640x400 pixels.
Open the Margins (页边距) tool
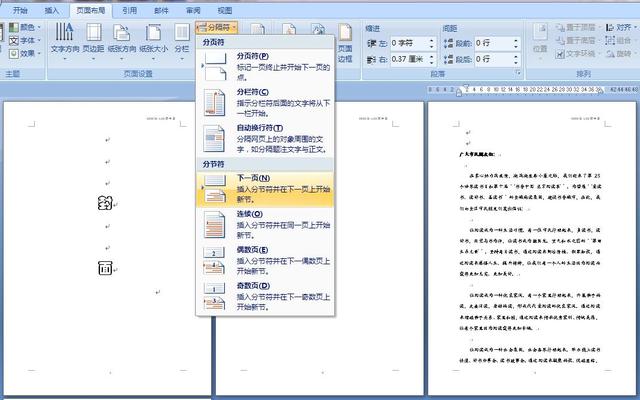pos(94,41)
